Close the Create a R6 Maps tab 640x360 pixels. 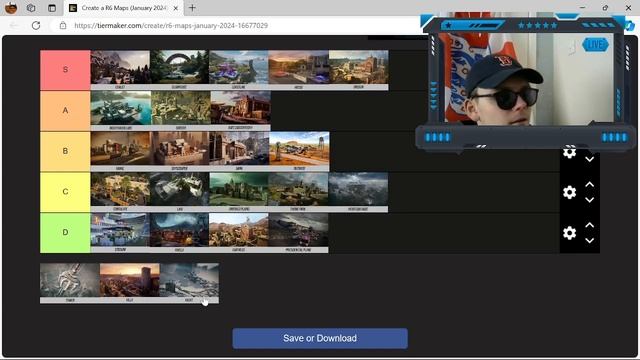[176, 8]
